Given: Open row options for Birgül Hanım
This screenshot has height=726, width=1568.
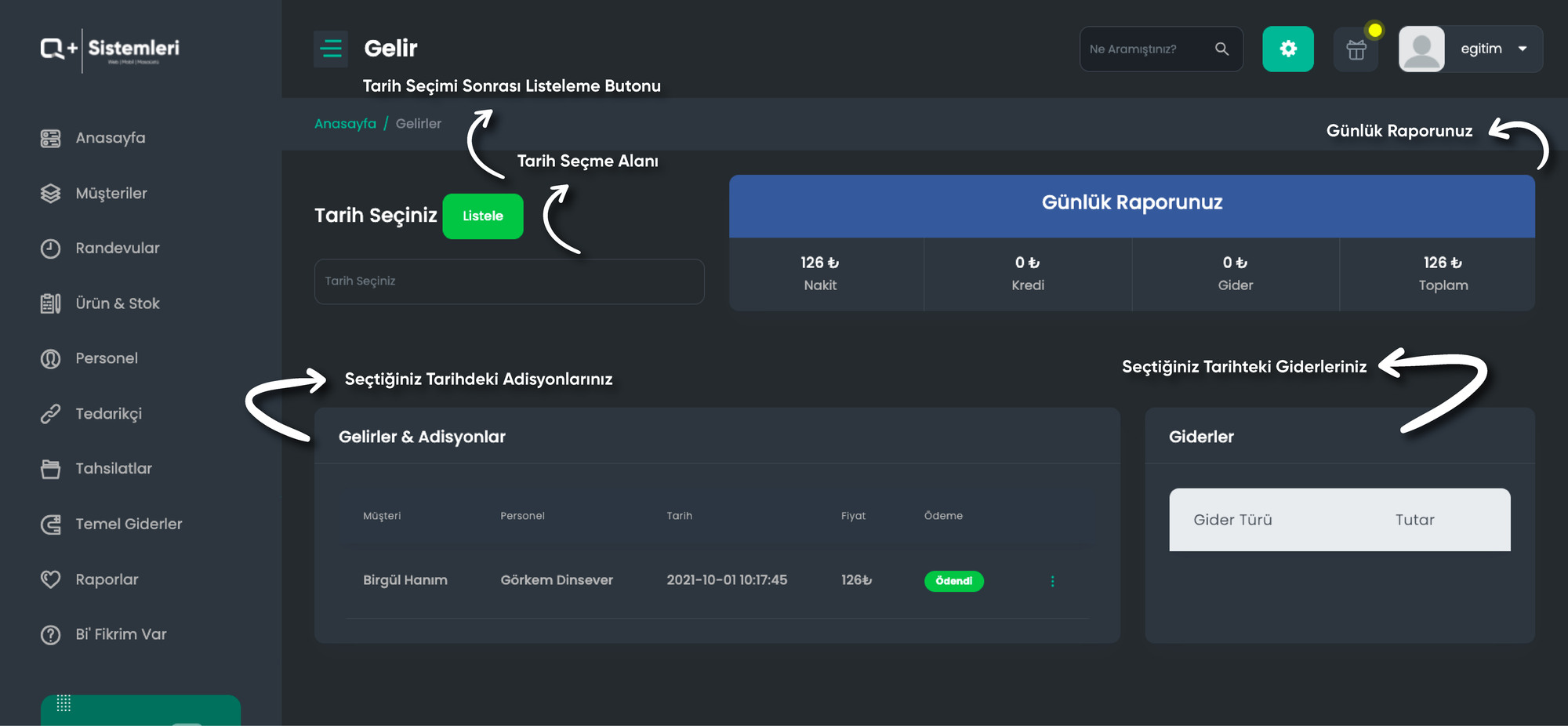Looking at the screenshot, I should pyautogui.click(x=1052, y=581).
